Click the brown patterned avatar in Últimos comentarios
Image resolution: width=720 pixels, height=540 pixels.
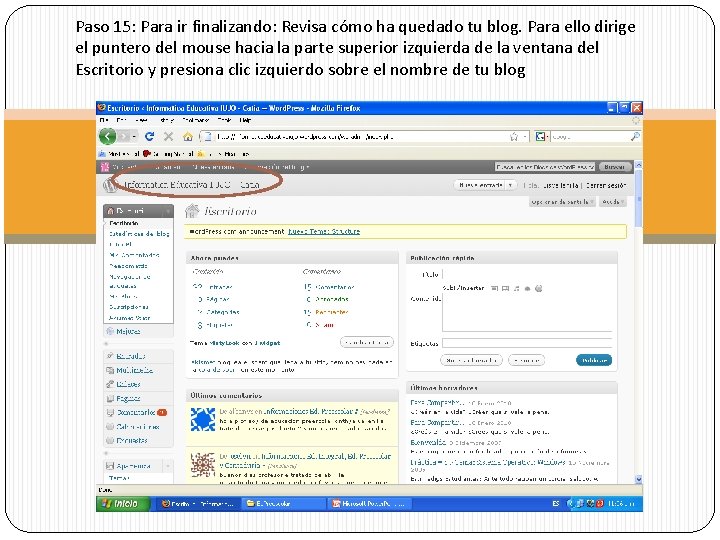point(202,464)
